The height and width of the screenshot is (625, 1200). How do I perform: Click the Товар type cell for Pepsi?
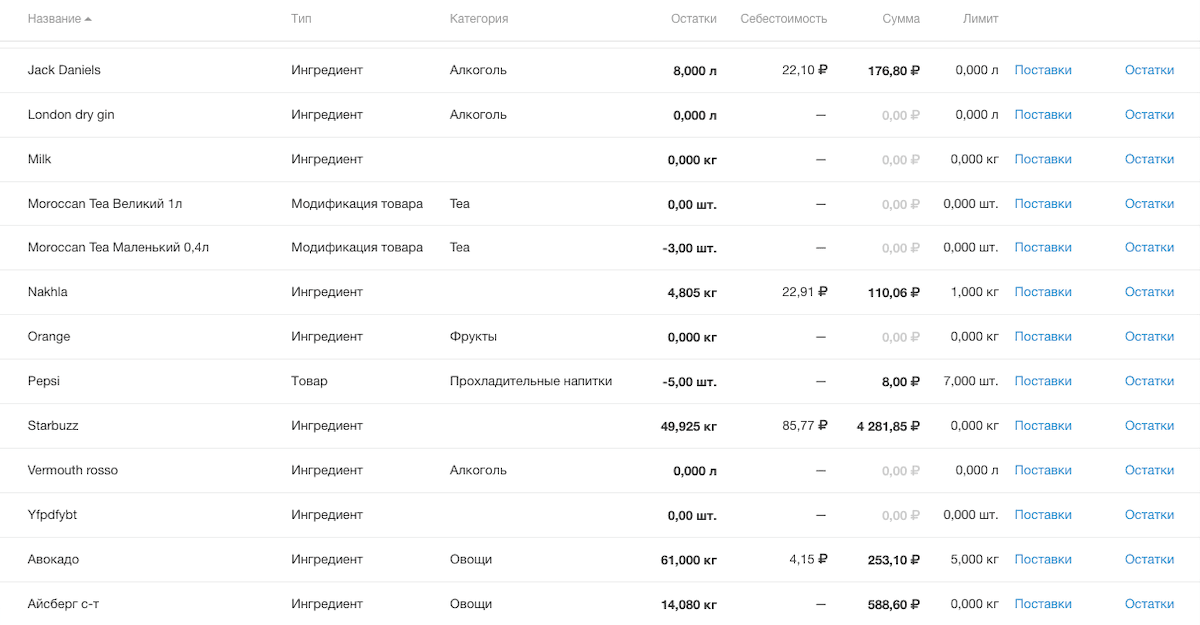(x=309, y=381)
